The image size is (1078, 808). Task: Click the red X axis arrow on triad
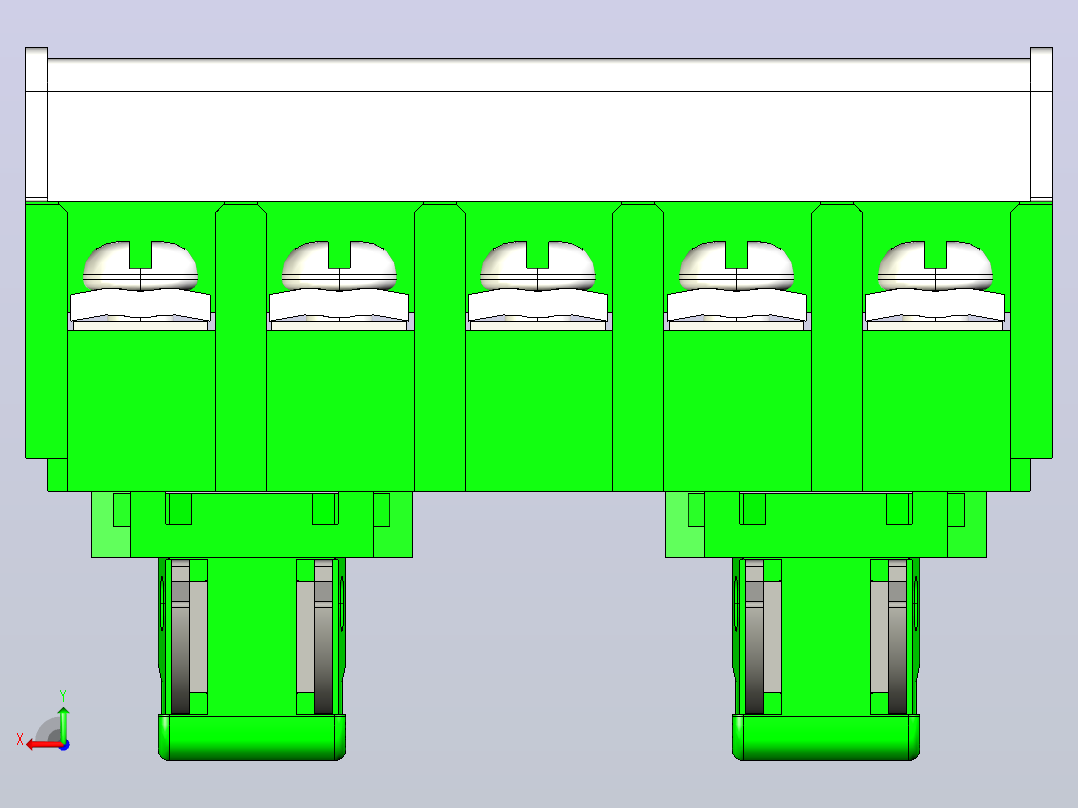pos(45,745)
